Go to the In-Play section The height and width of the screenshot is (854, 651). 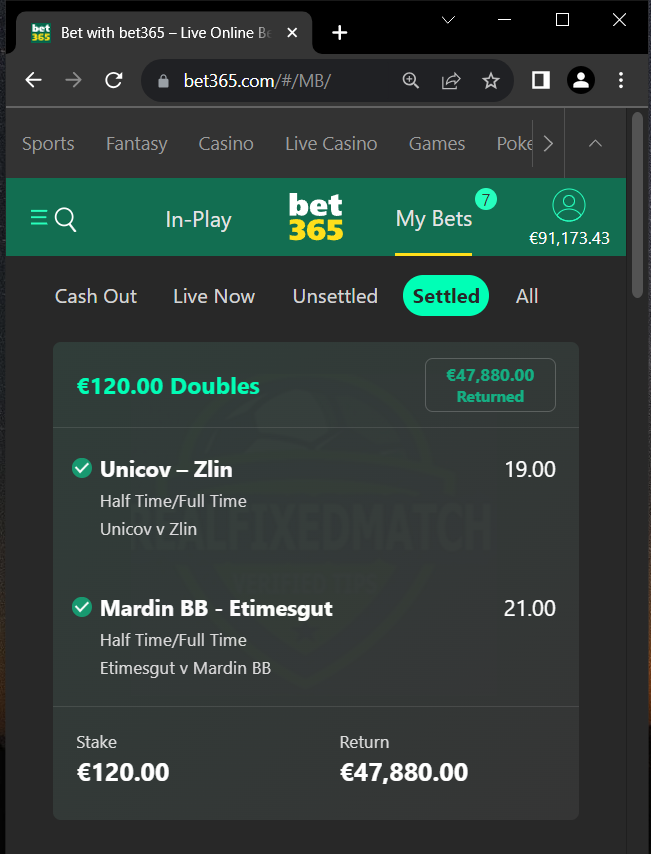199,219
